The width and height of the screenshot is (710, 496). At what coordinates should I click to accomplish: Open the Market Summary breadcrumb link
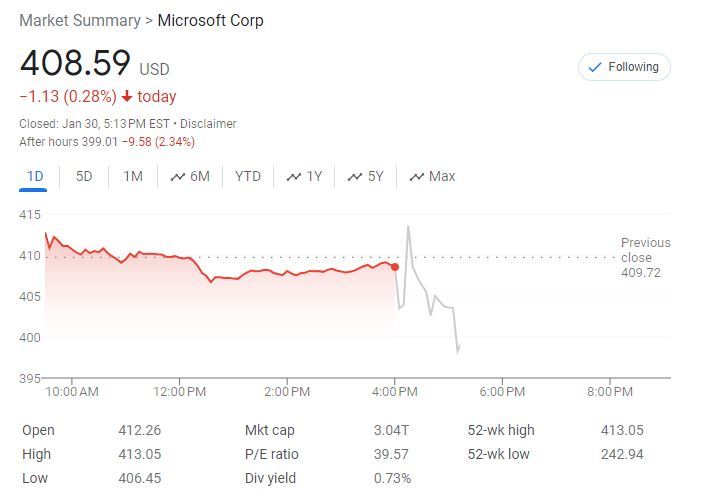[x=80, y=20]
